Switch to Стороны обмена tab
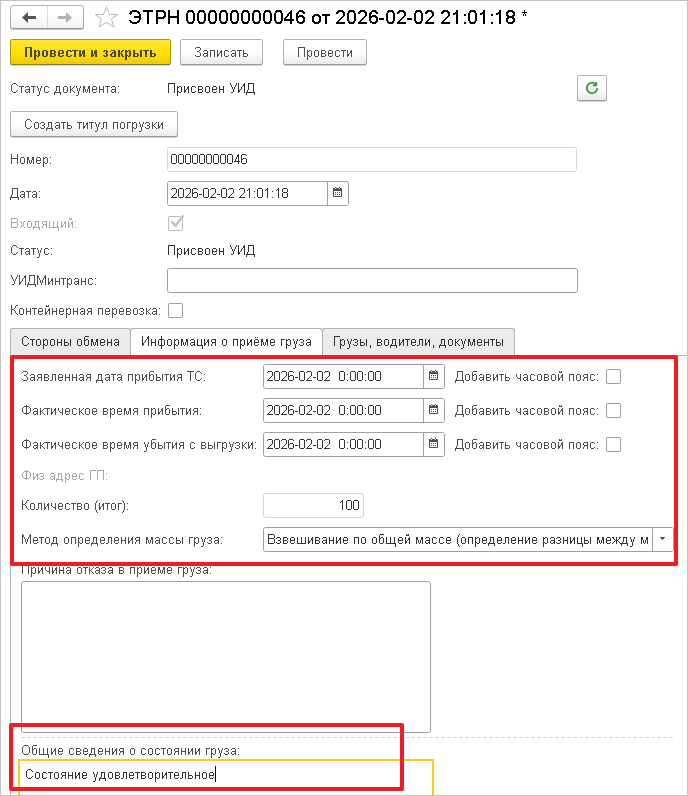The image size is (688, 796). coord(70,342)
